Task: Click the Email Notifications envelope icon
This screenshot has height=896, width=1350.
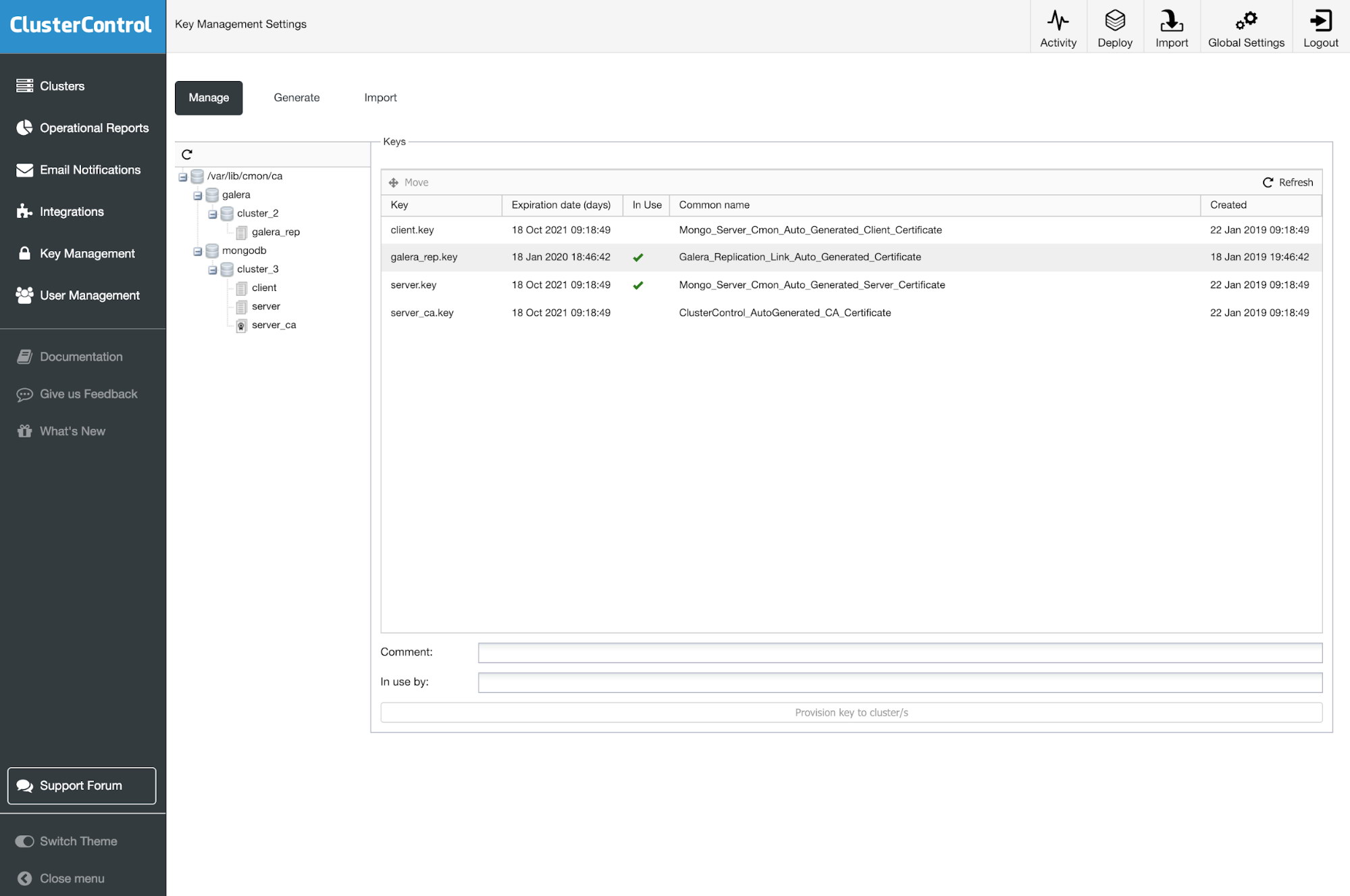Action: click(24, 169)
